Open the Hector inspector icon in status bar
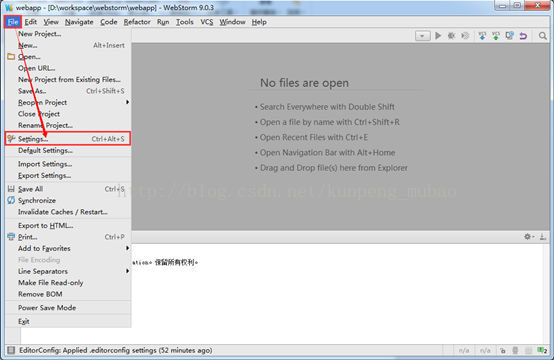 point(515,350)
